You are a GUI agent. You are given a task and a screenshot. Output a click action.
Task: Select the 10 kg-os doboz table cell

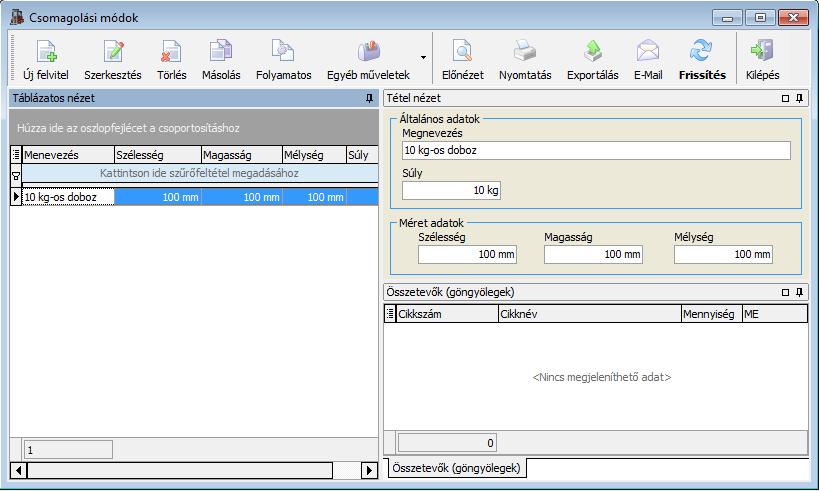coord(68,197)
